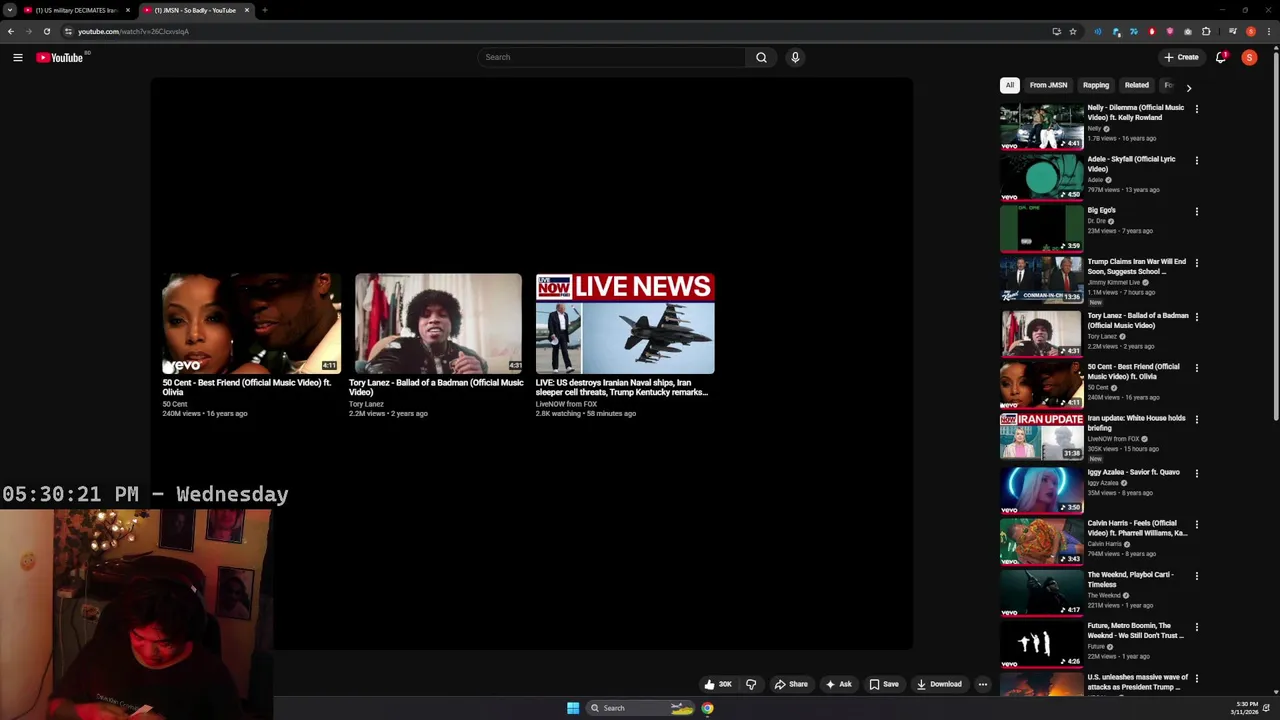Viewport: 1280px width, 720px height.
Task: Click the YouTube search input field
Action: 612,57
